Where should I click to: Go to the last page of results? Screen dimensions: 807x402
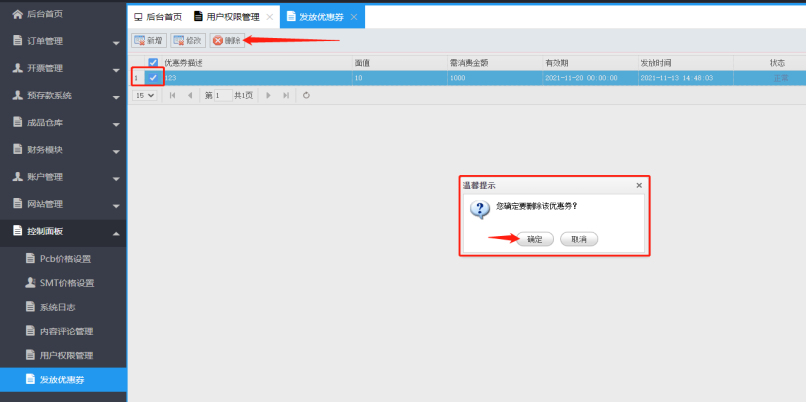coord(287,95)
